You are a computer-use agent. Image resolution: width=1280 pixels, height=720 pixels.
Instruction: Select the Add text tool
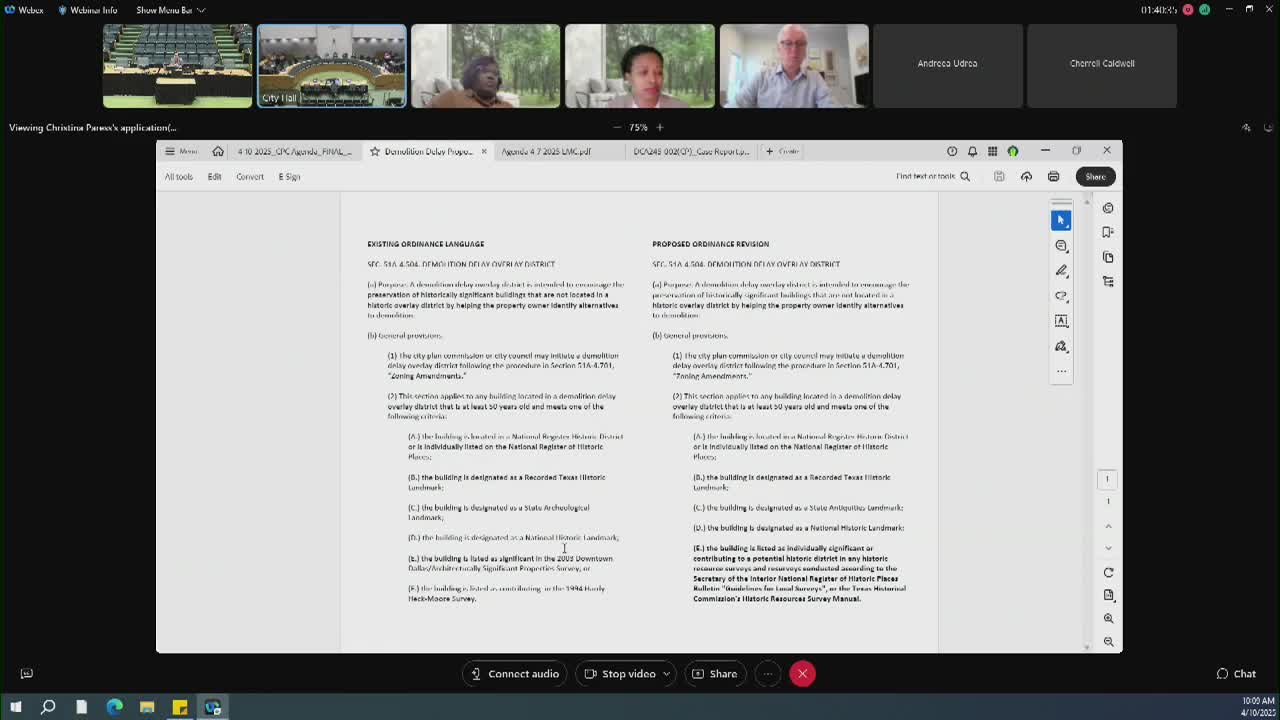click(x=1061, y=320)
